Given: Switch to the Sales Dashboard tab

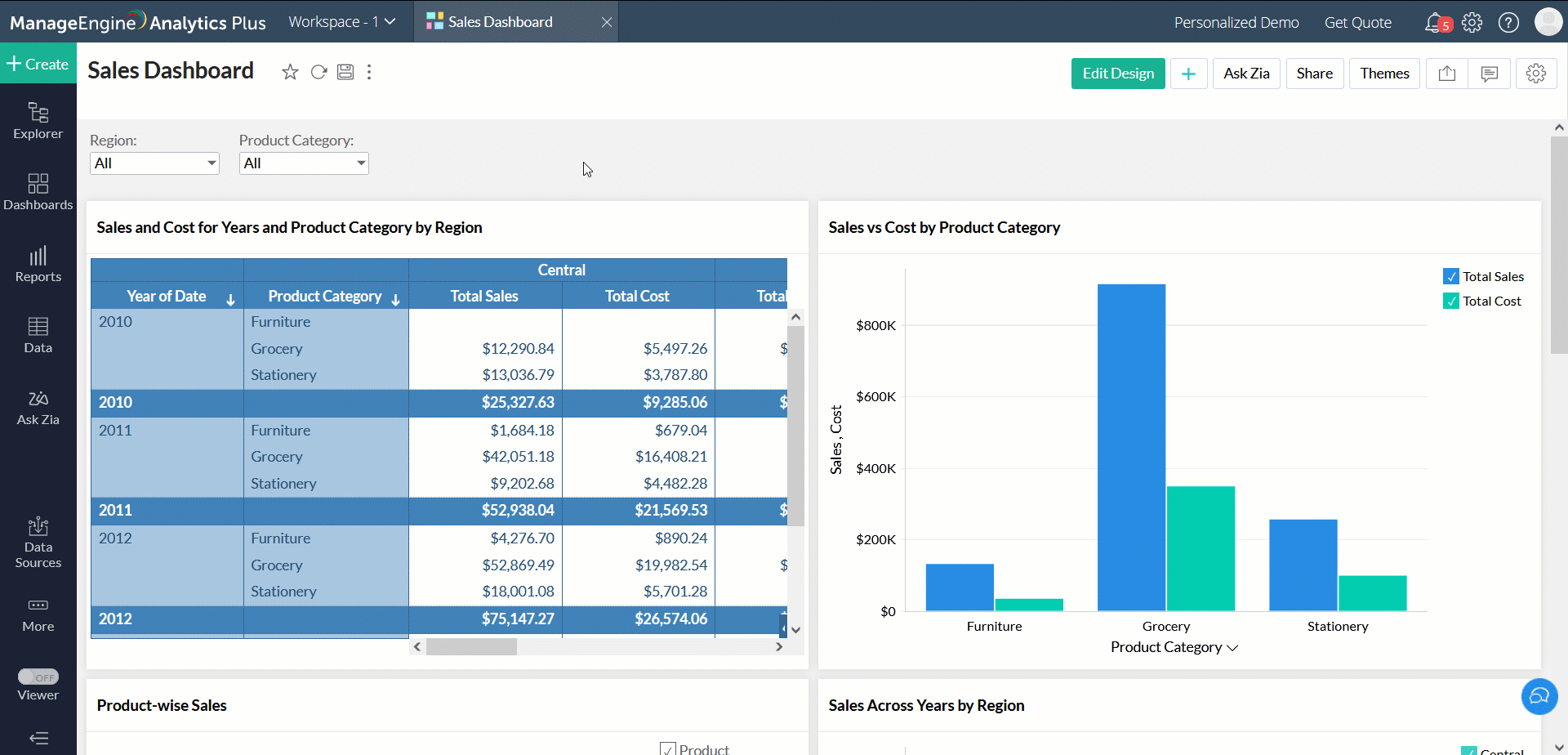Looking at the screenshot, I should tap(500, 22).
